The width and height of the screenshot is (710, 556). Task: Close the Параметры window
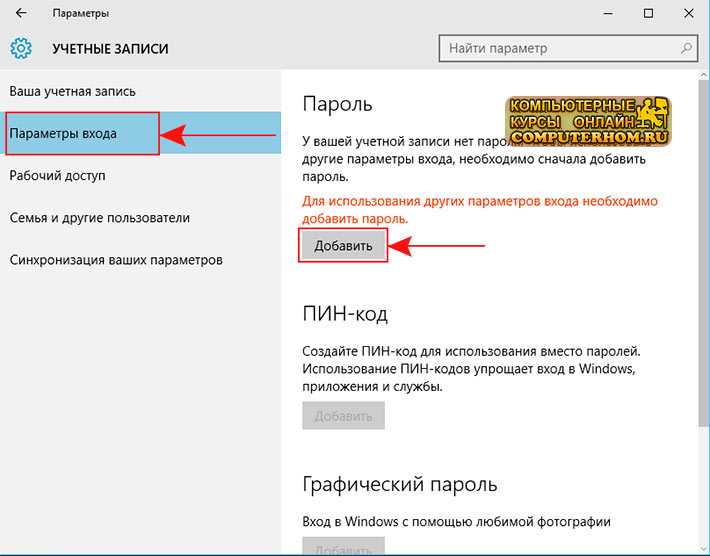[x=689, y=13]
